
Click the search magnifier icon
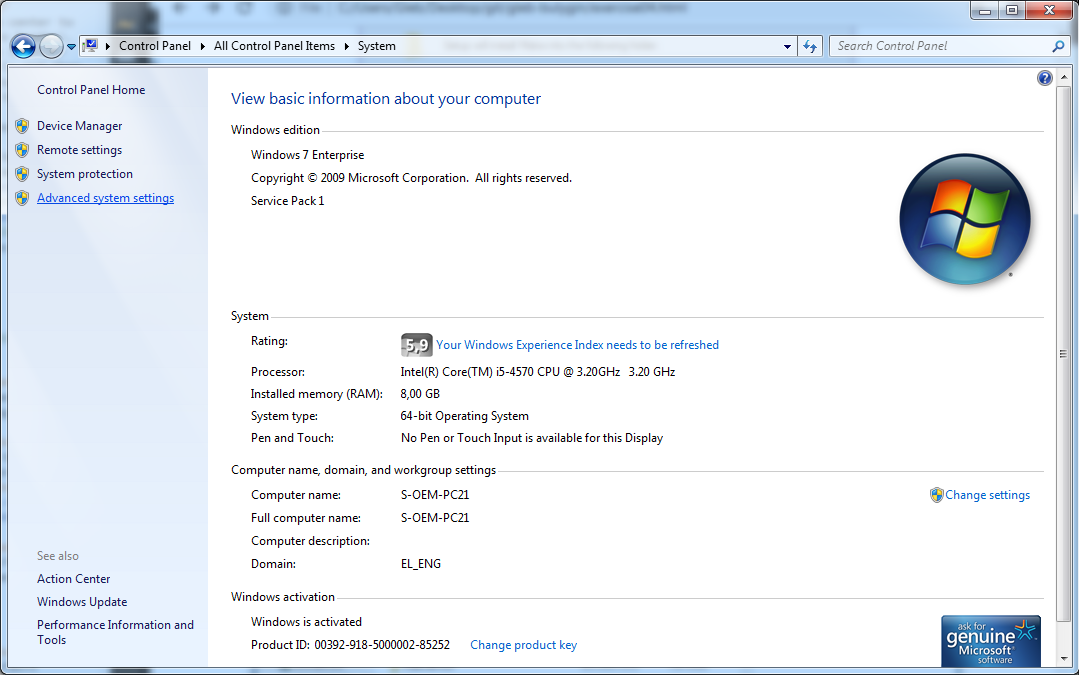click(x=1058, y=46)
